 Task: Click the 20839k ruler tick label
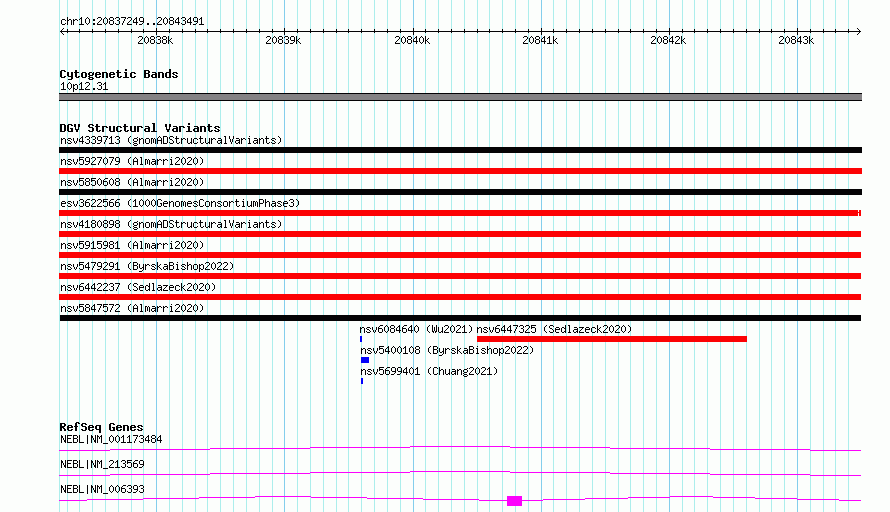tap(283, 40)
